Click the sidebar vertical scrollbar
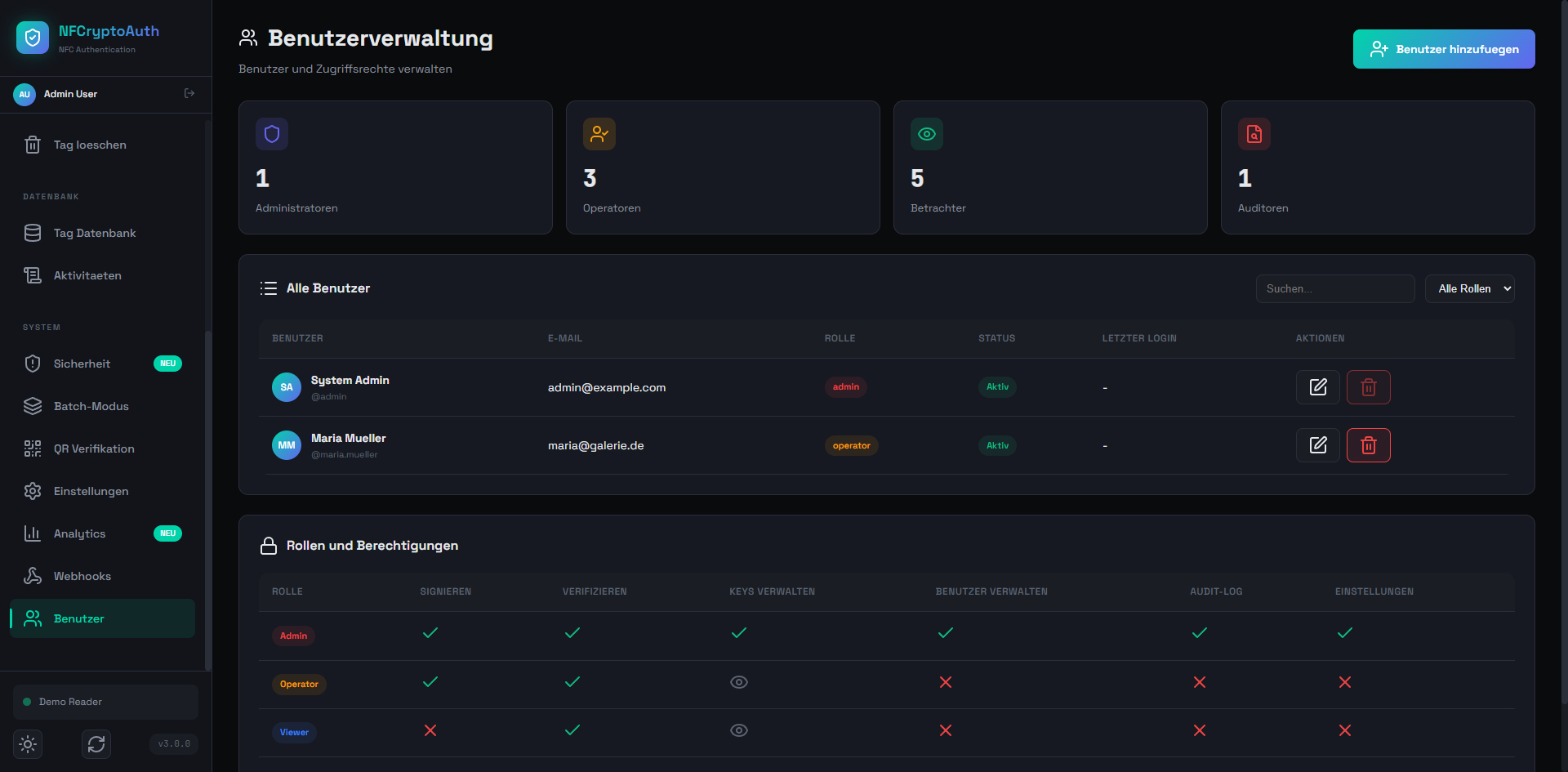Image resolution: width=1568 pixels, height=772 pixels. (x=207, y=490)
